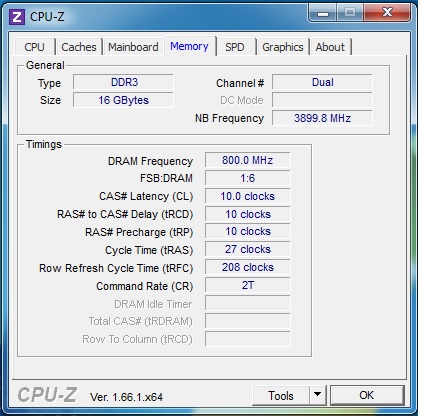Click Command Rate value 2T
This screenshot has width=421, height=419.
tap(248, 285)
